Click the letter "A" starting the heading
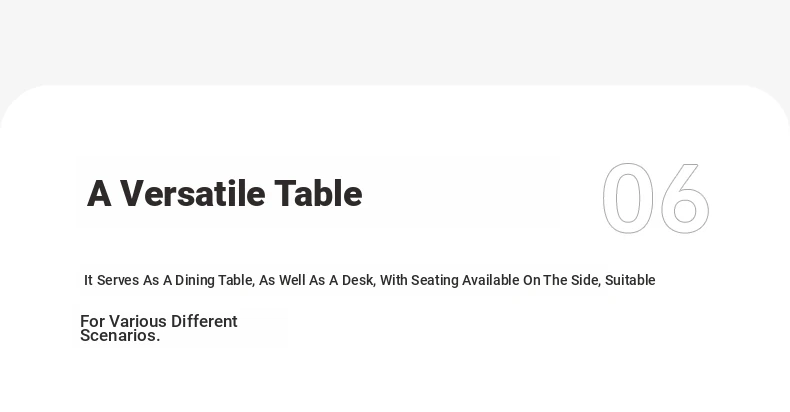This screenshot has height=412, width=790. click(99, 193)
